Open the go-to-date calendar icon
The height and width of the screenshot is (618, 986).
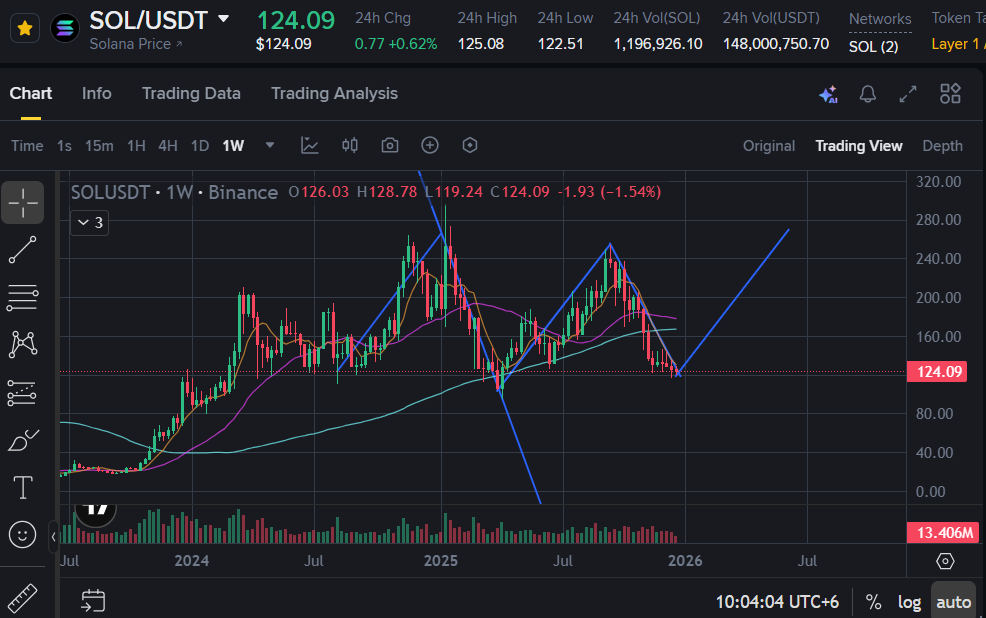(x=93, y=600)
